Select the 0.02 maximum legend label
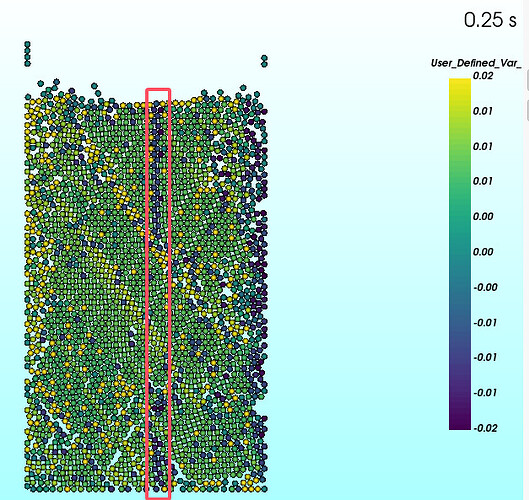The width and height of the screenshot is (529, 500). [483, 76]
